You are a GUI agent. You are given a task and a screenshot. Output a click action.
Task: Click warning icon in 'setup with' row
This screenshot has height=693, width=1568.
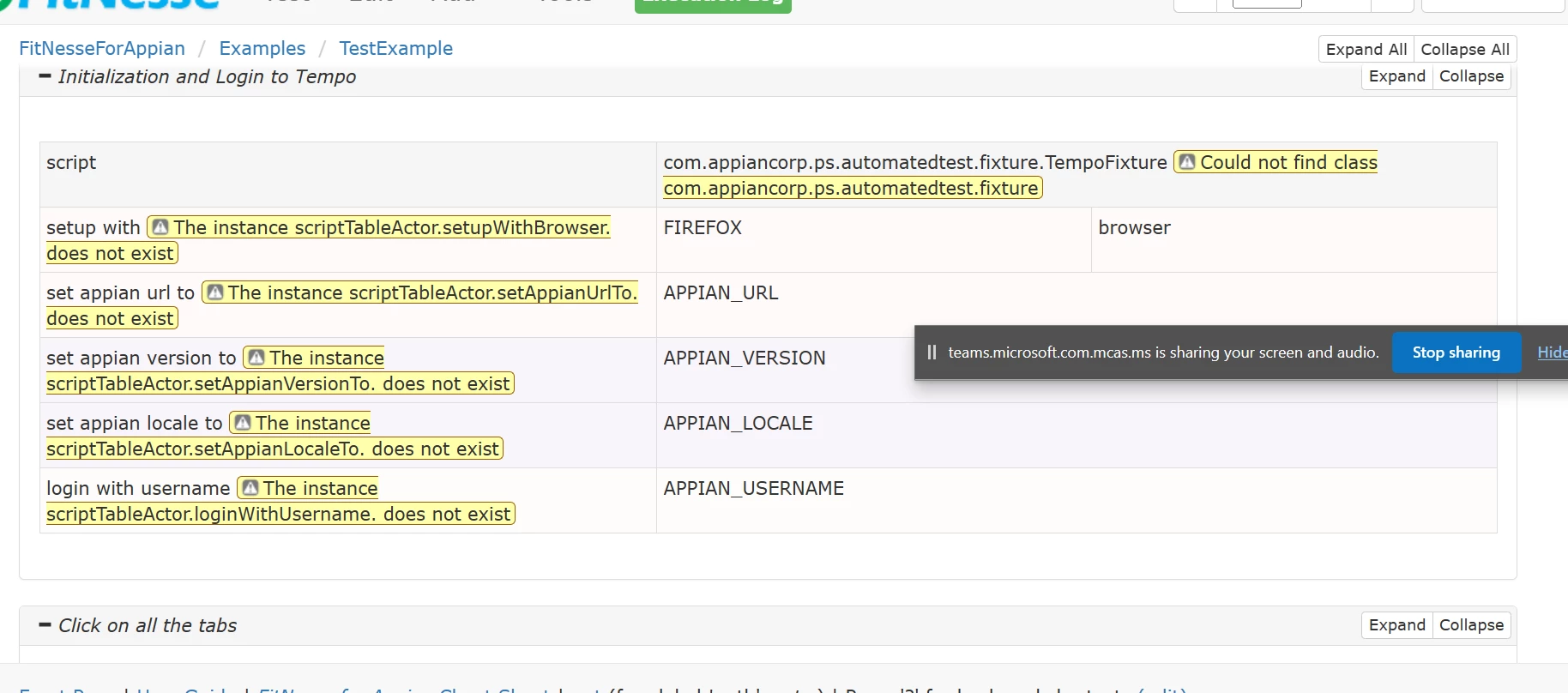pyautogui.click(x=160, y=227)
